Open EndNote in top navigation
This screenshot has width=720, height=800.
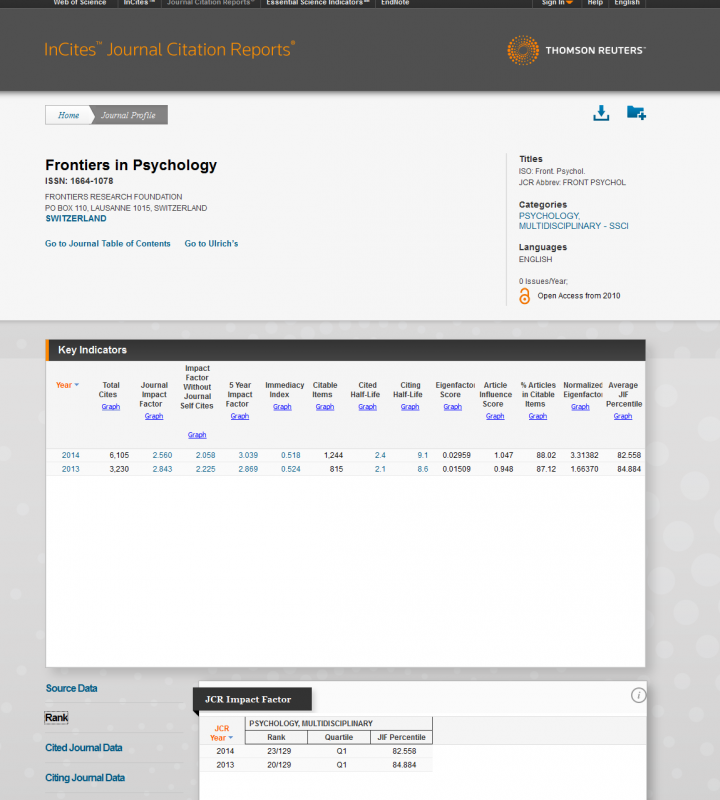coord(395,3)
